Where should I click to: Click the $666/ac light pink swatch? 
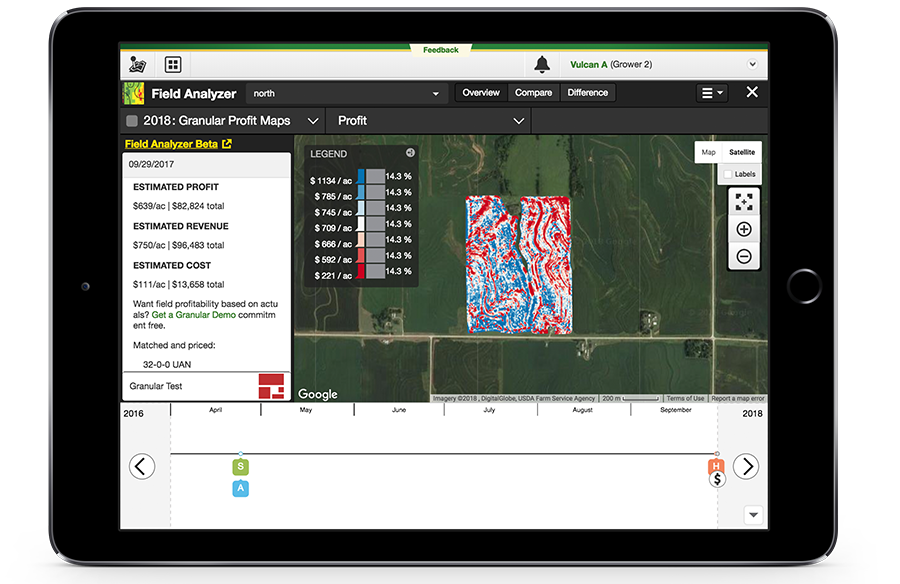coord(361,239)
